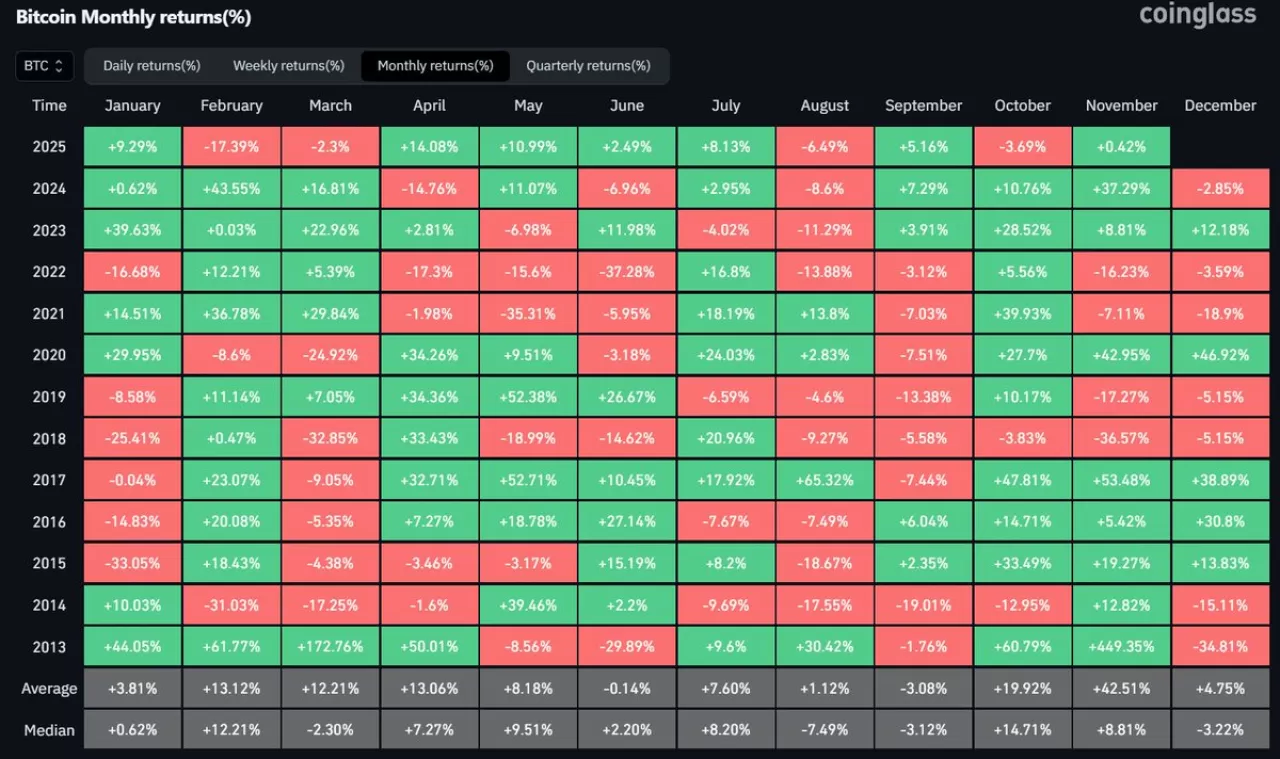
Task: Click the December column header
Action: pyautogui.click(x=1220, y=105)
